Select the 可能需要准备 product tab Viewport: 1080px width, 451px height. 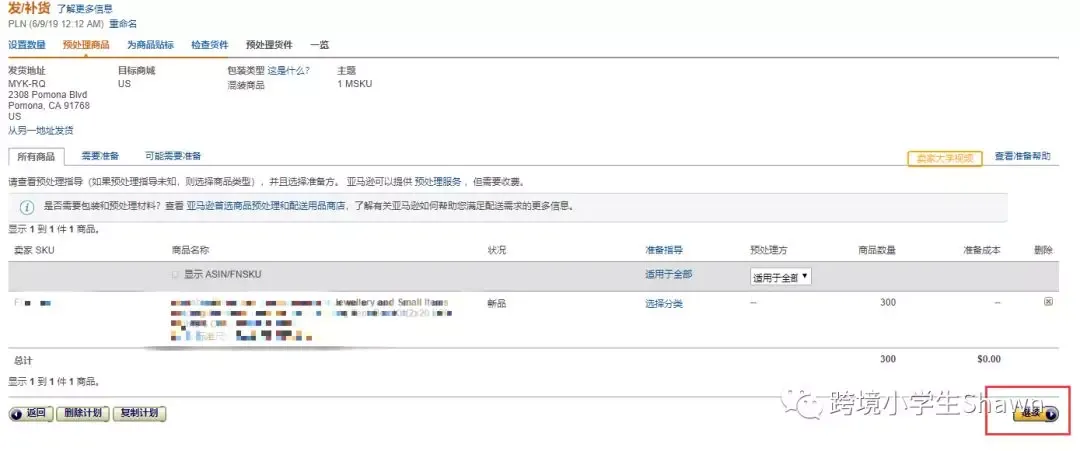point(173,156)
